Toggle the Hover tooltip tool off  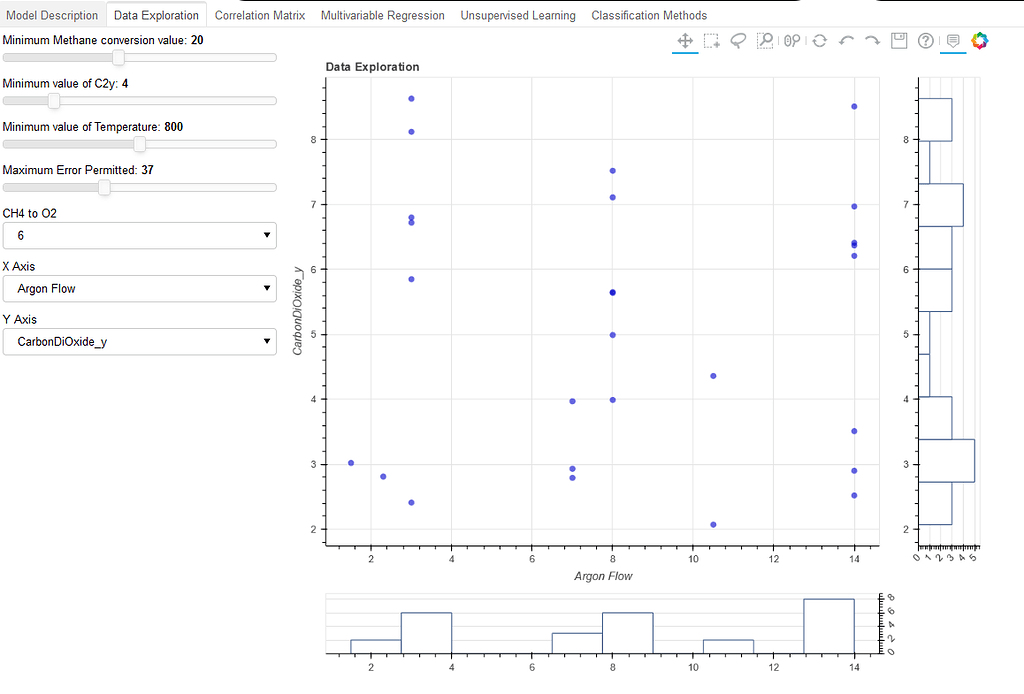[x=953, y=40]
